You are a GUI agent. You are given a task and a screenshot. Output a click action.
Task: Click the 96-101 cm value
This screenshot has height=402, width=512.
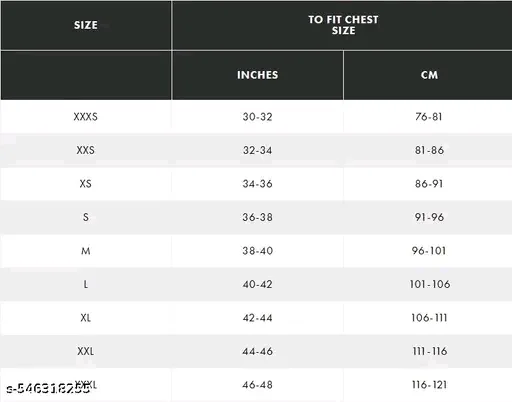tap(429, 251)
